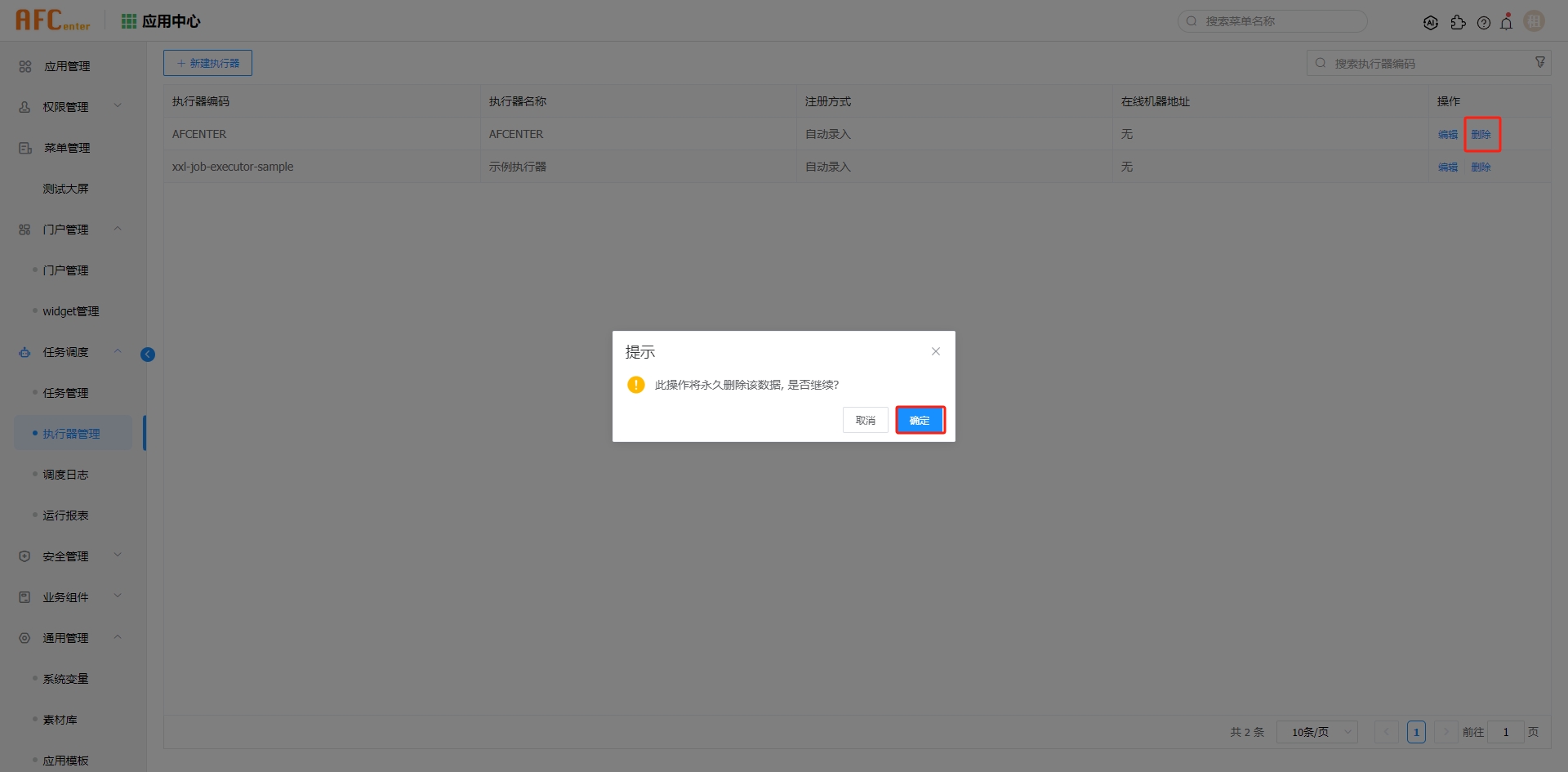
Task: Click the 通用管理 sidebar icon
Action: click(24, 638)
